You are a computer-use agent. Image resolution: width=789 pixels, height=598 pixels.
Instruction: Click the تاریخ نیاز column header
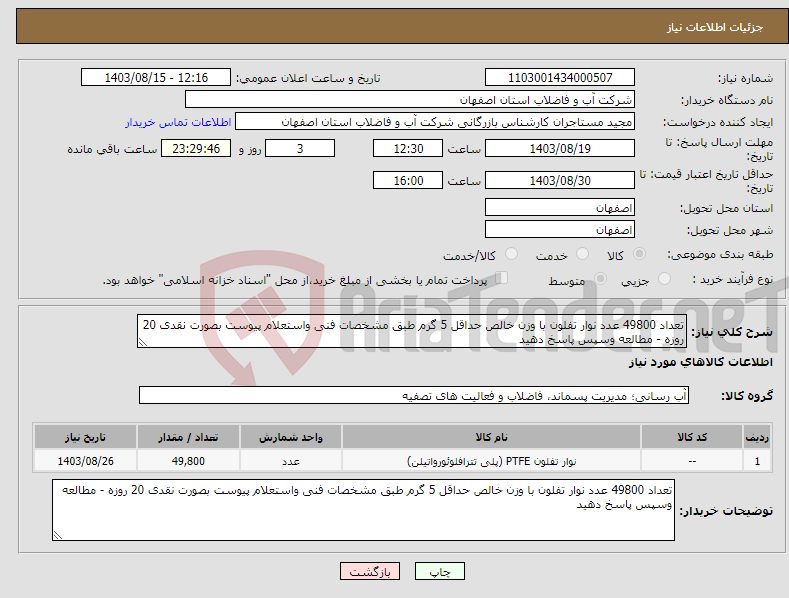point(85,437)
